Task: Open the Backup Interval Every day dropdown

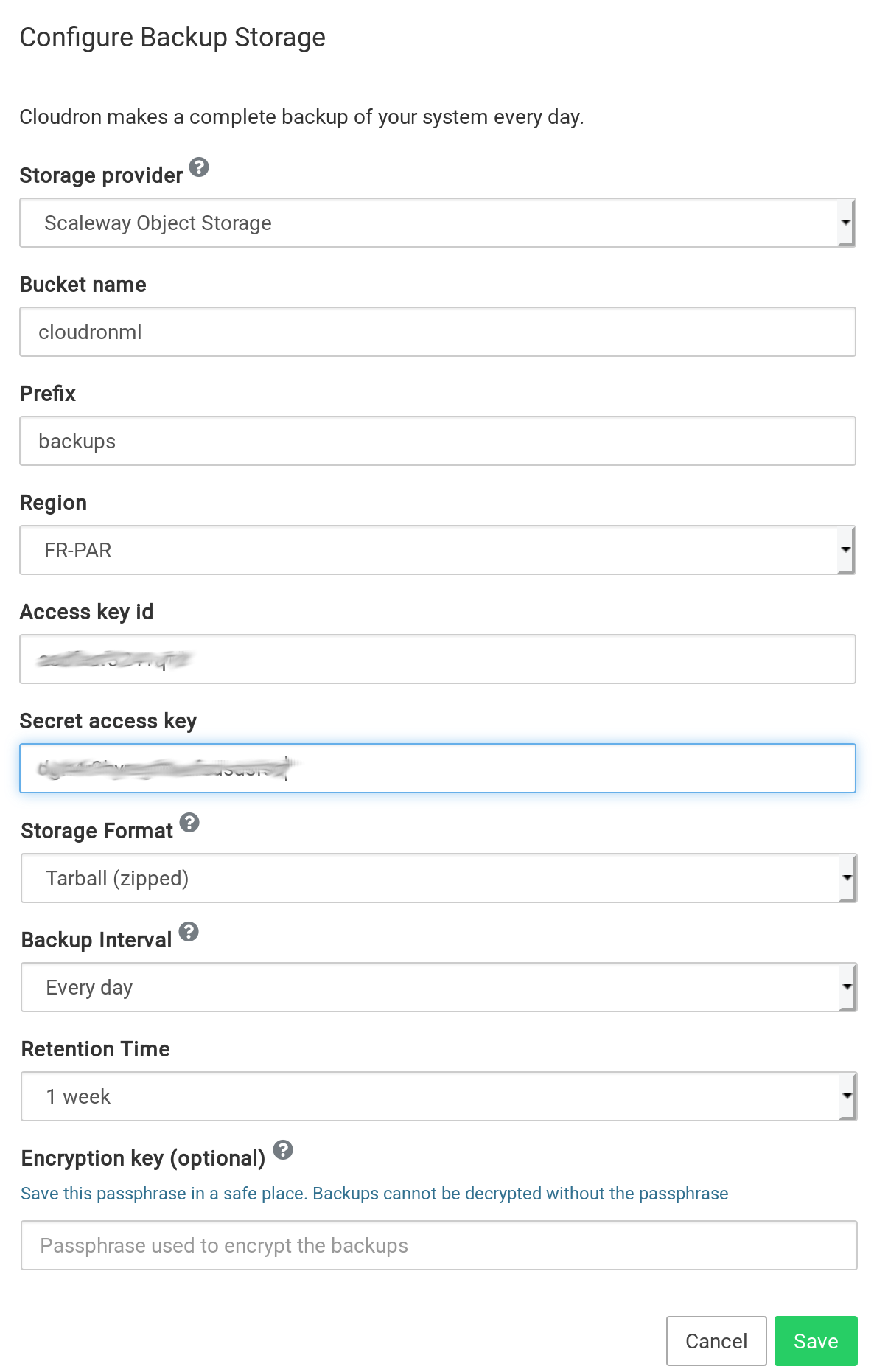Action: [438, 987]
